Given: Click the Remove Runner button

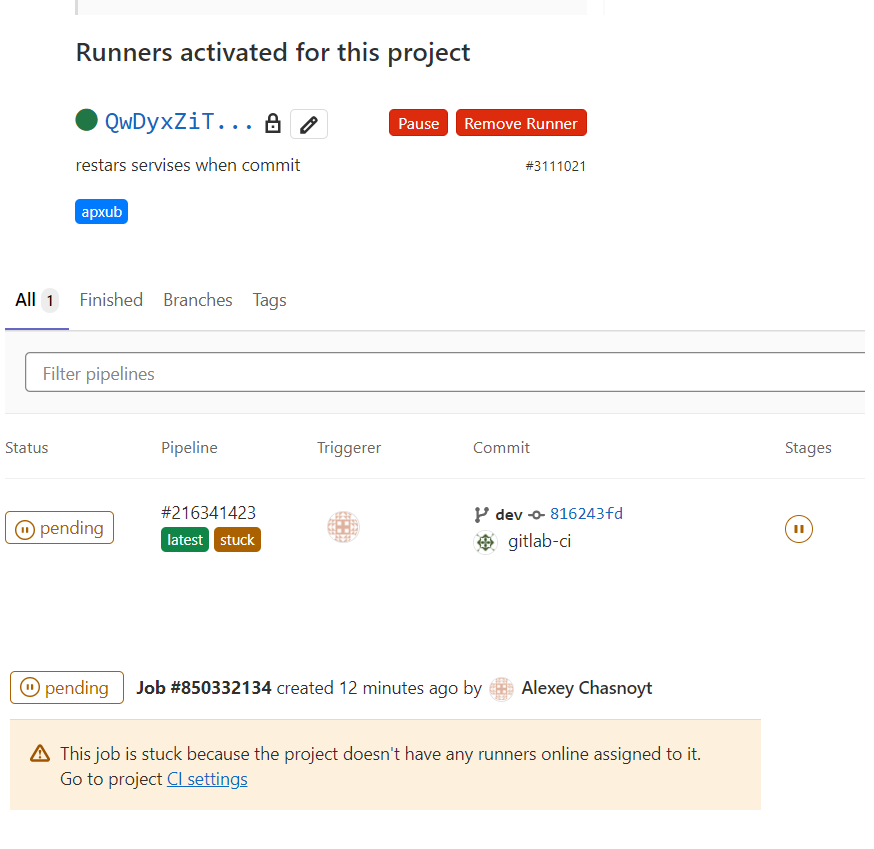Looking at the screenshot, I should pyautogui.click(x=521, y=123).
